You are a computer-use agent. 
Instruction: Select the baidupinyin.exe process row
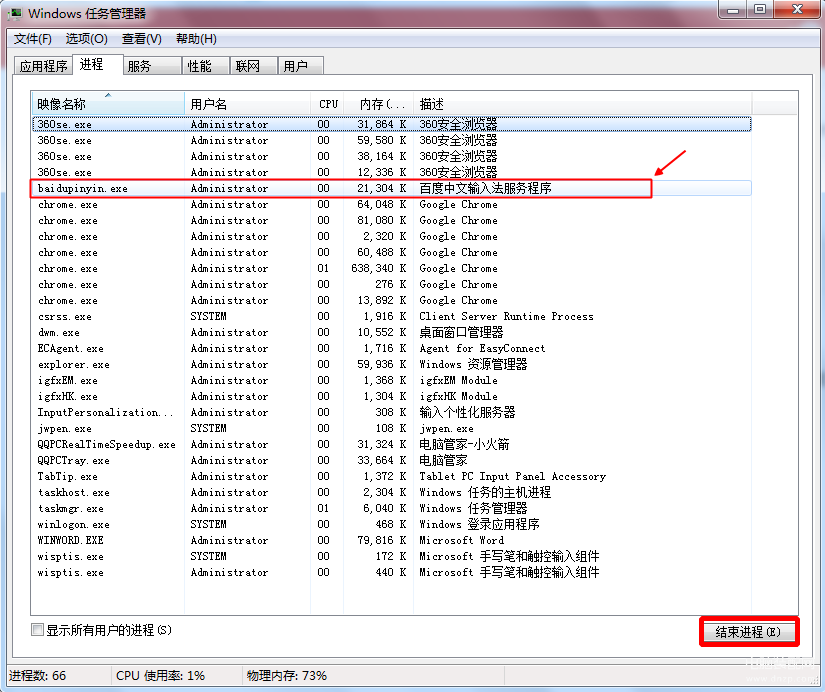point(391,188)
